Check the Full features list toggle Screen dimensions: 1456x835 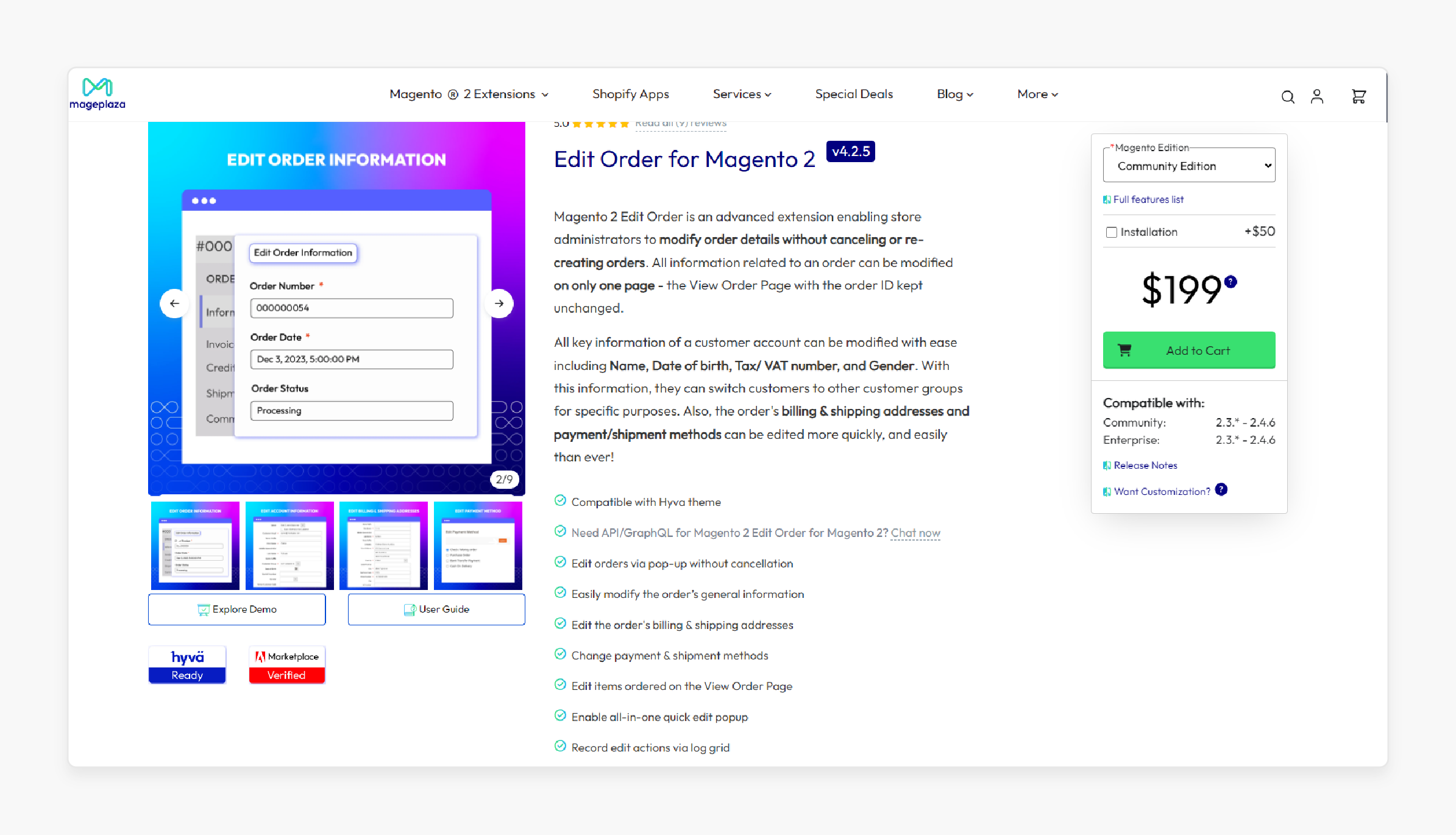1149,199
